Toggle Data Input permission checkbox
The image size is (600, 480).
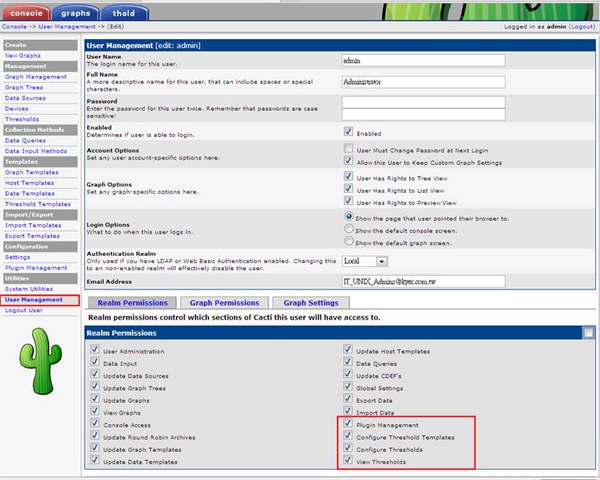[x=95, y=361]
